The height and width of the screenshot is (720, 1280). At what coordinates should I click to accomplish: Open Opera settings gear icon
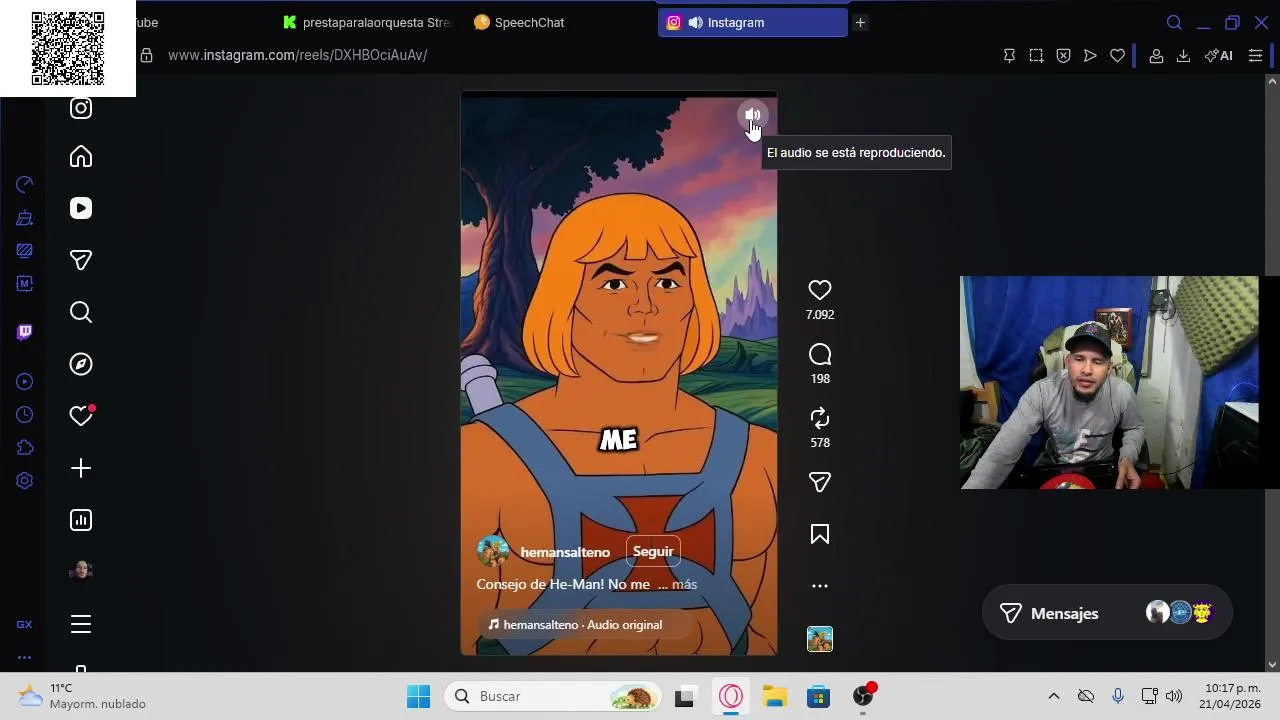pyautogui.click(x=25, y=480)
